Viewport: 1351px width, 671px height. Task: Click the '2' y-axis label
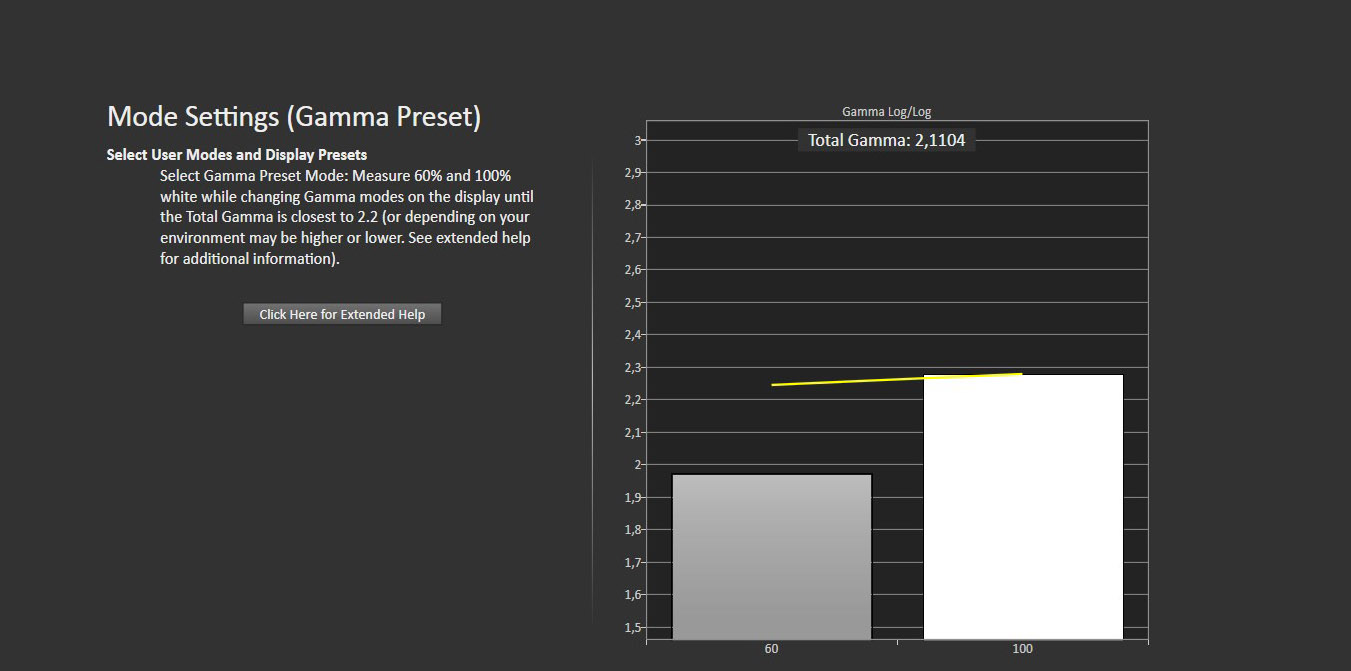[x=637, y=465]
